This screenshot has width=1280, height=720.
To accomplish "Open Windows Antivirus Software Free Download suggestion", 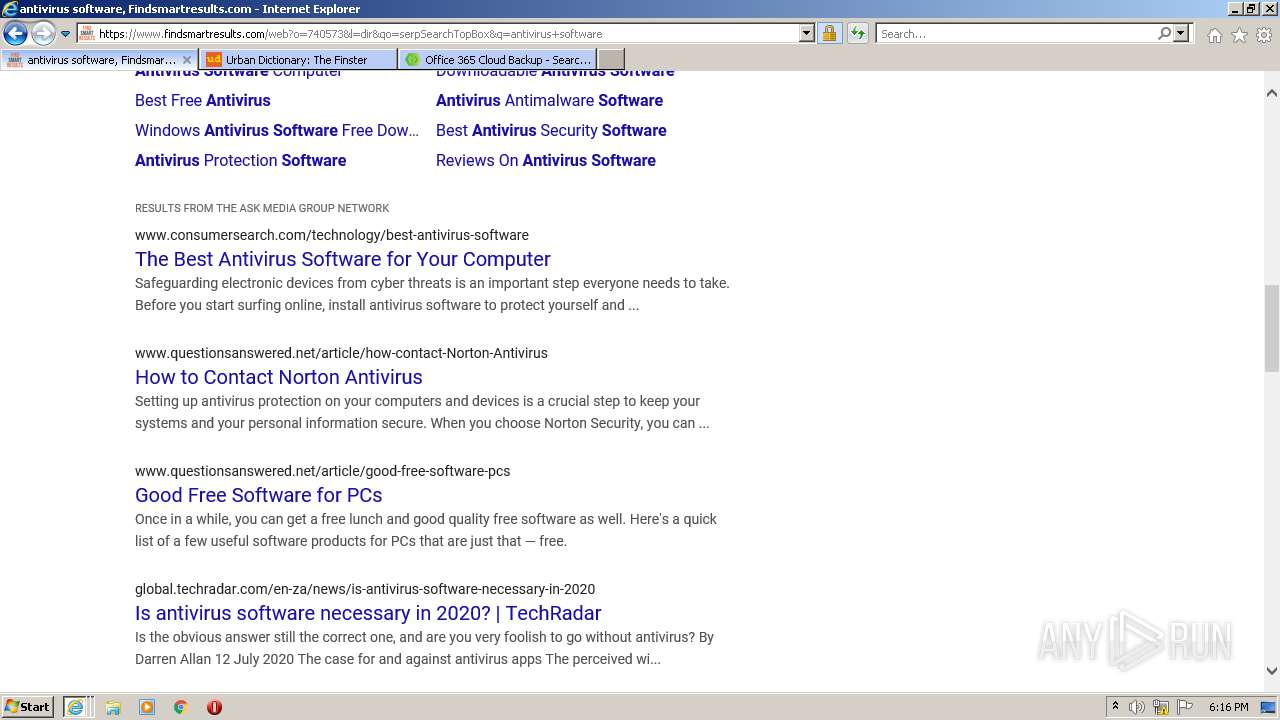I will coord(277,130).
